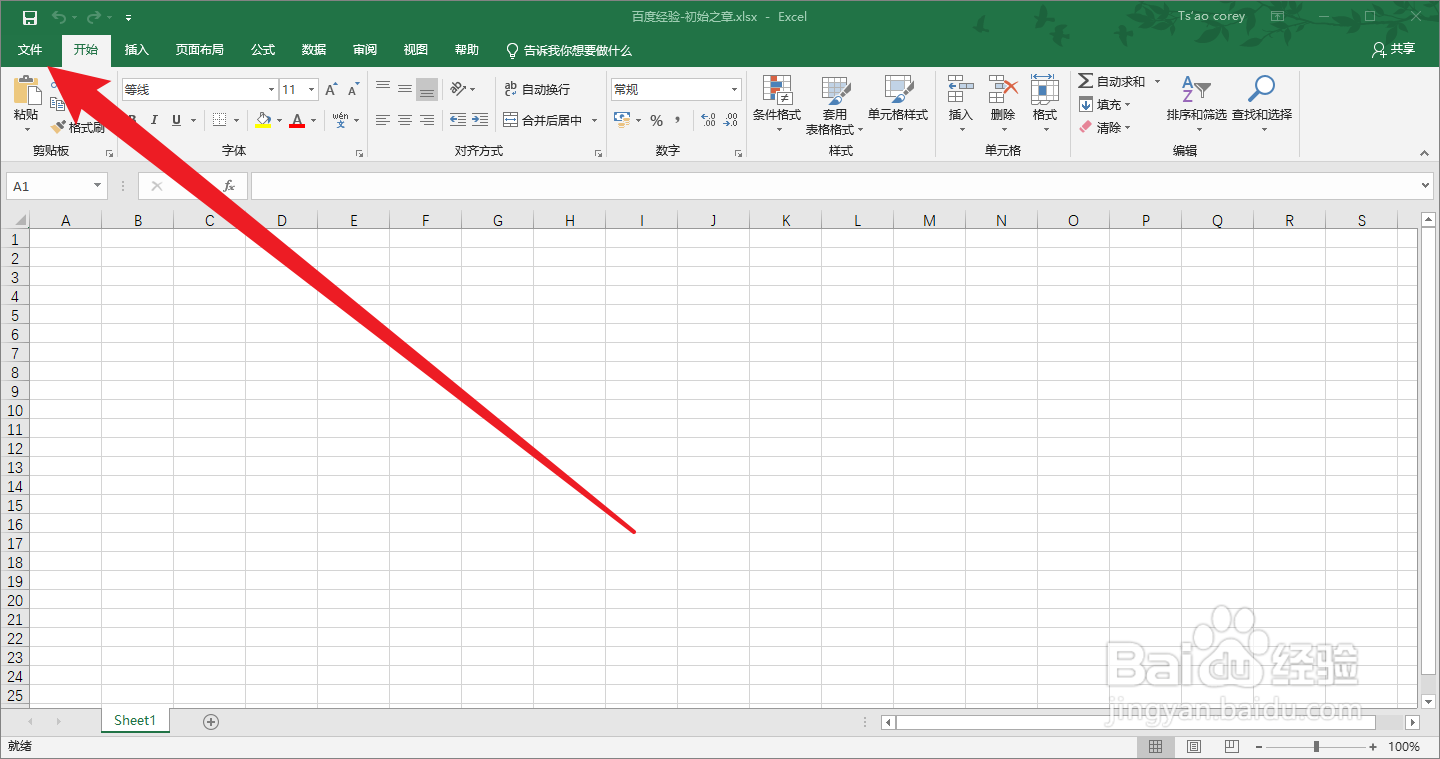
Task: Click the Redo arrow in title bar
Action: 93,17
